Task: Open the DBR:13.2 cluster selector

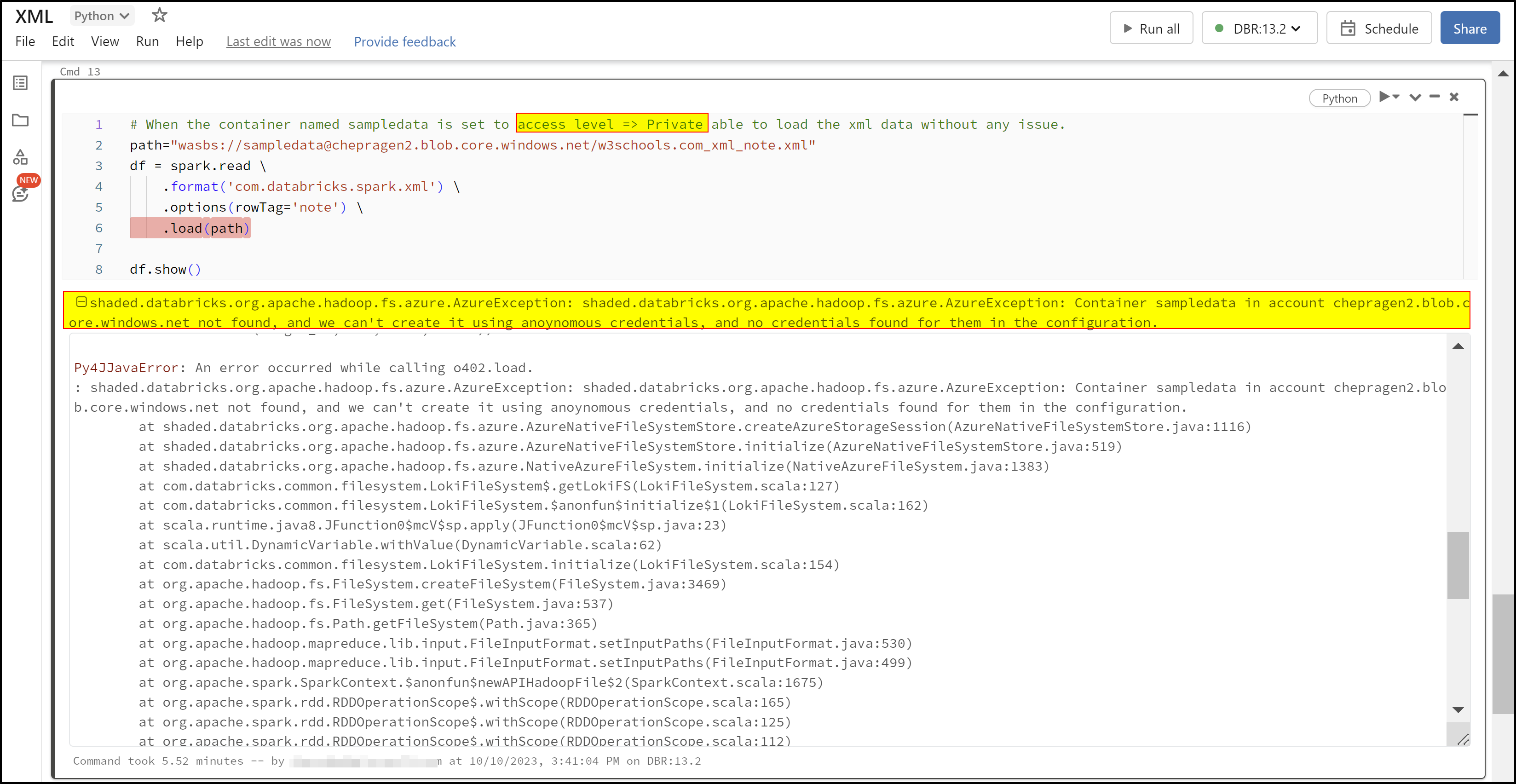Action: tap(1259, 28)
